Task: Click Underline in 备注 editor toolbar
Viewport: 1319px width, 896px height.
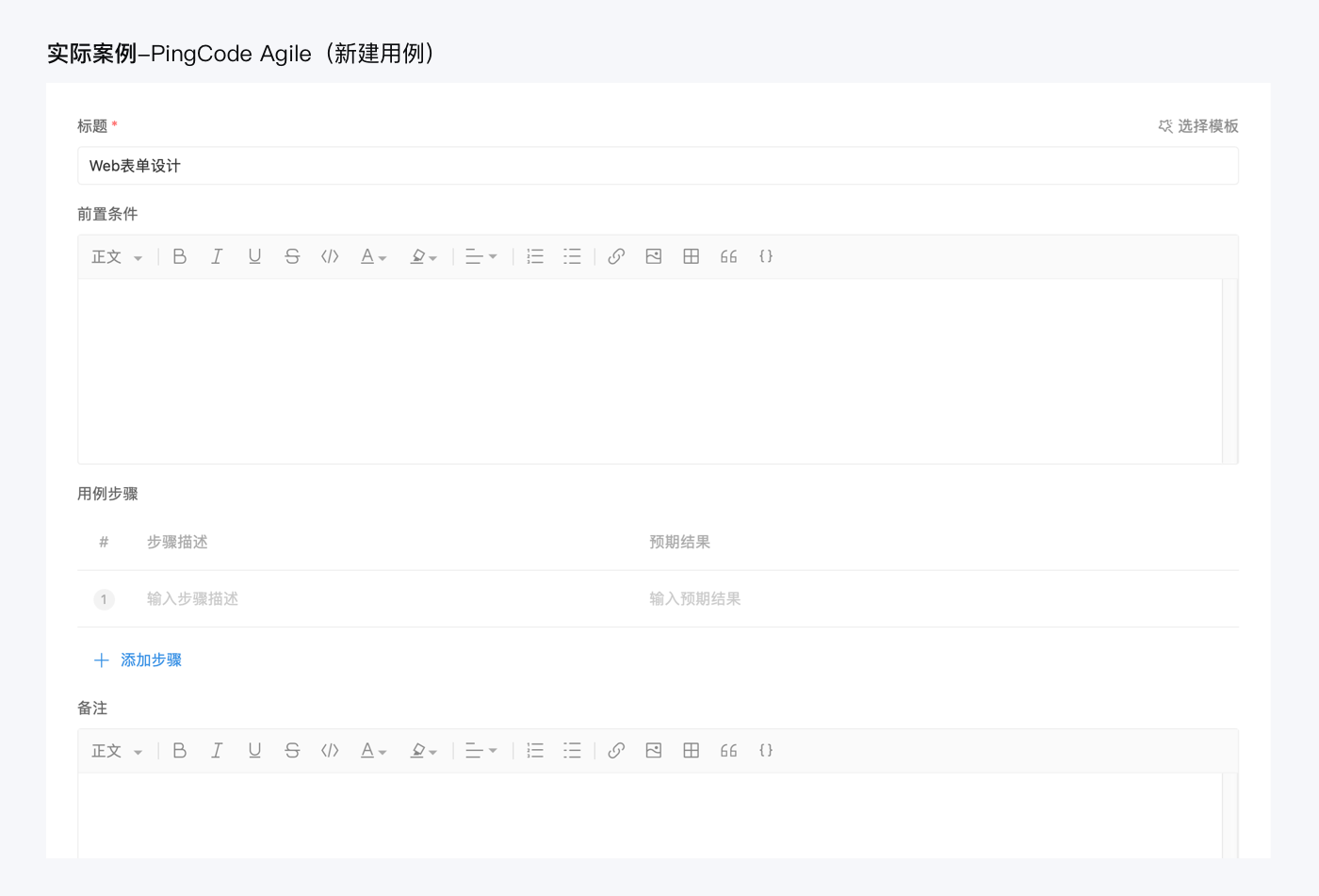Action: 254,751
